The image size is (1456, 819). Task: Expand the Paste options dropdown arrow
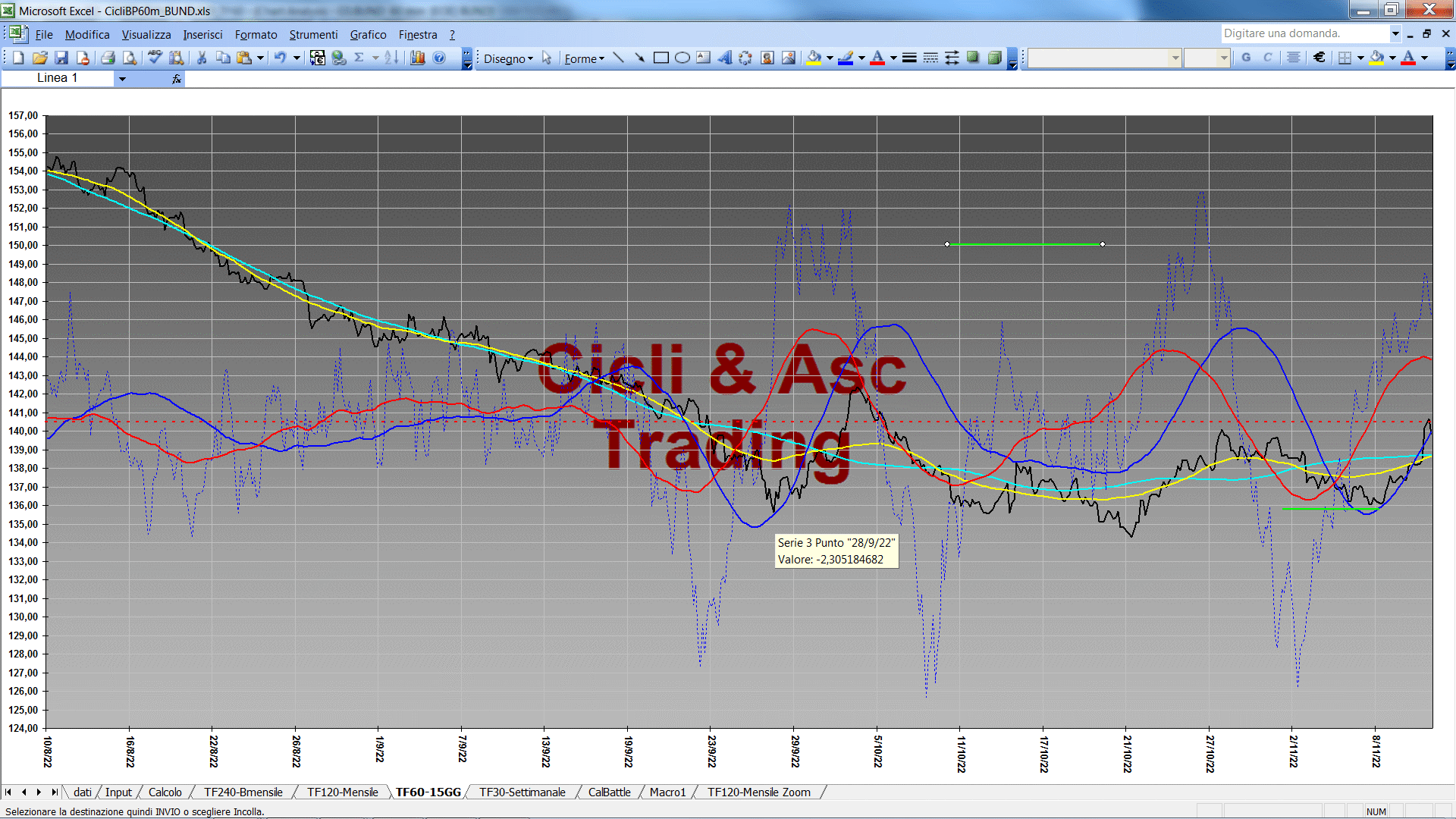[x=260, y=58]
